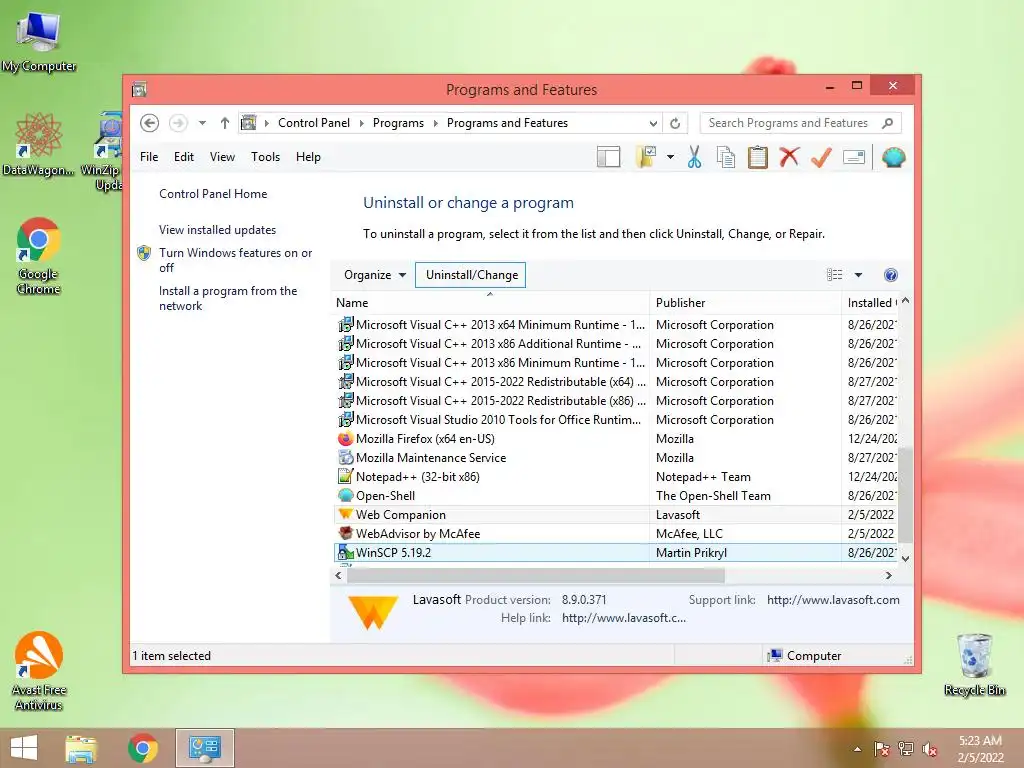Open the Edit menu
The width and height of the screenshot is (1024, 768).
point(184,157)
